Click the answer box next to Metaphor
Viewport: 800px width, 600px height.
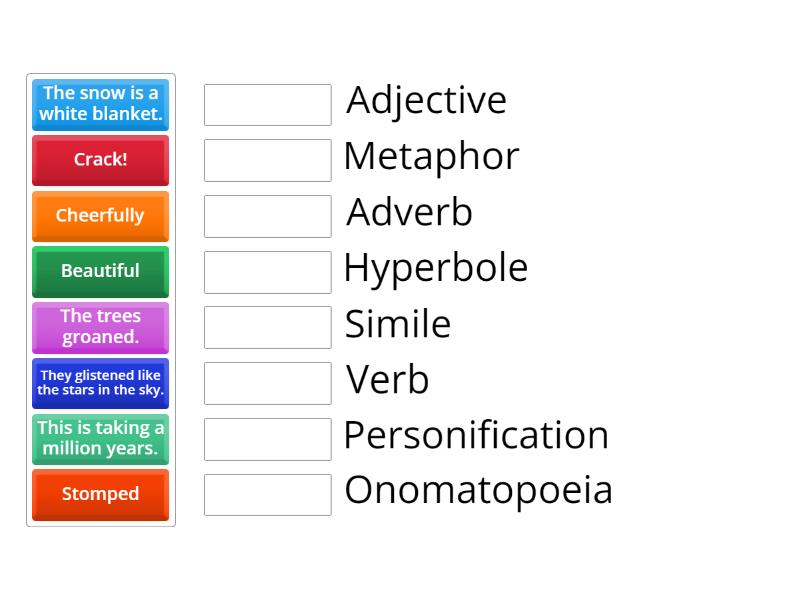coord(267,160)
